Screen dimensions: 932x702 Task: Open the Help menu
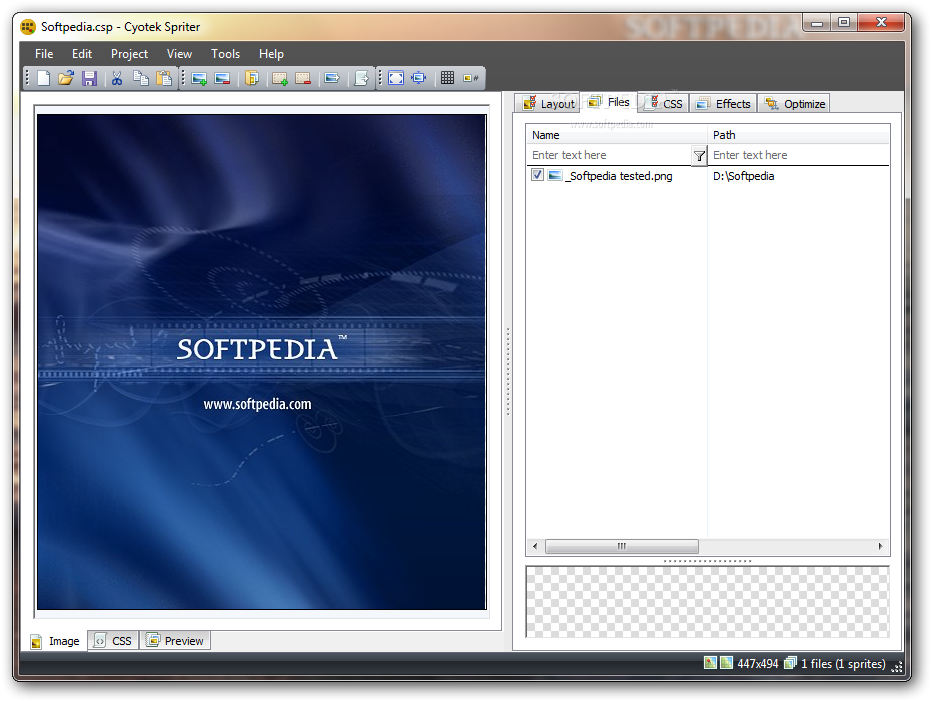[x=271, y=54]
